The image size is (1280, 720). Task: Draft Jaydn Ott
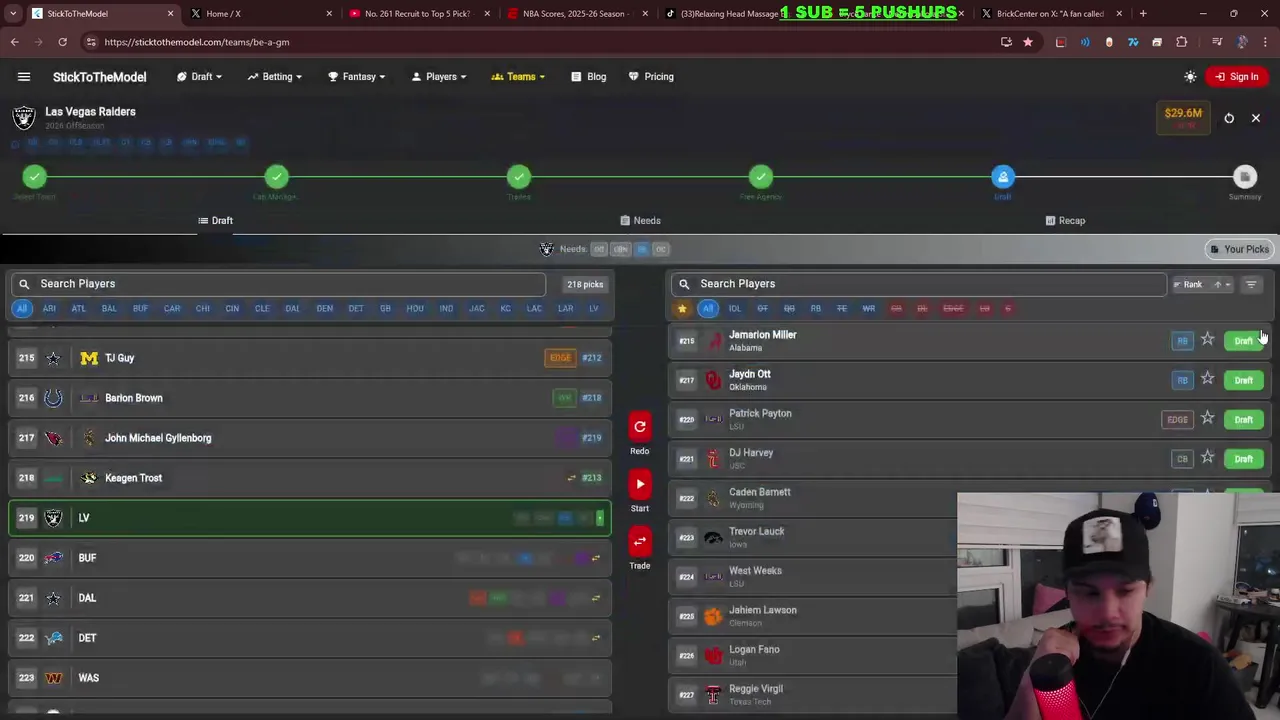pyautogui.click(x=1244, y=380)
